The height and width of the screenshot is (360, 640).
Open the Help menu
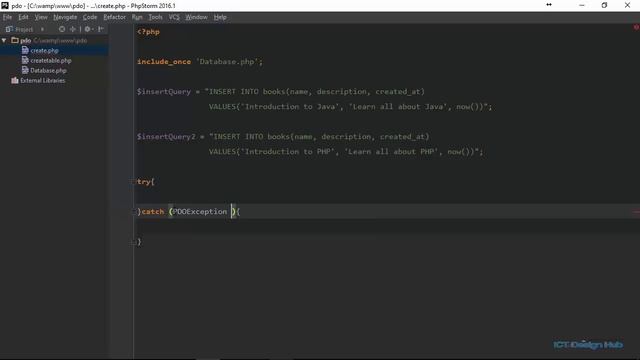(220, 17)
